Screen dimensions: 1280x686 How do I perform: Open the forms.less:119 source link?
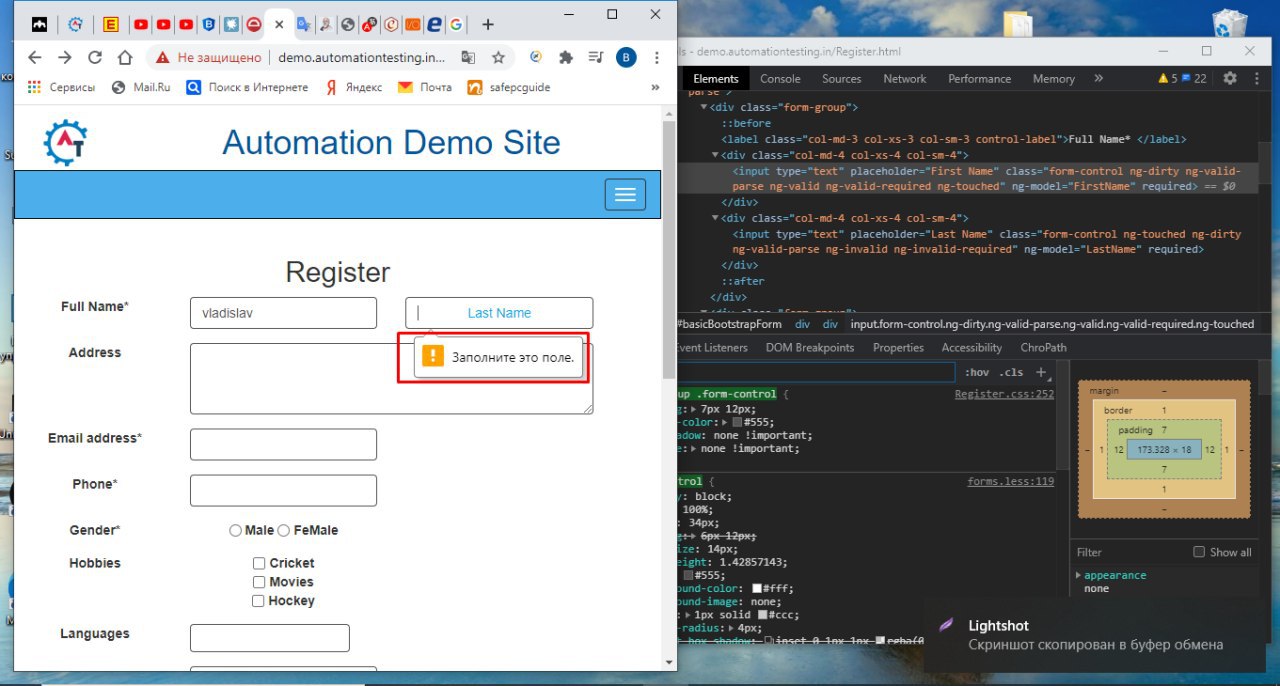[x=1011, y=482]
